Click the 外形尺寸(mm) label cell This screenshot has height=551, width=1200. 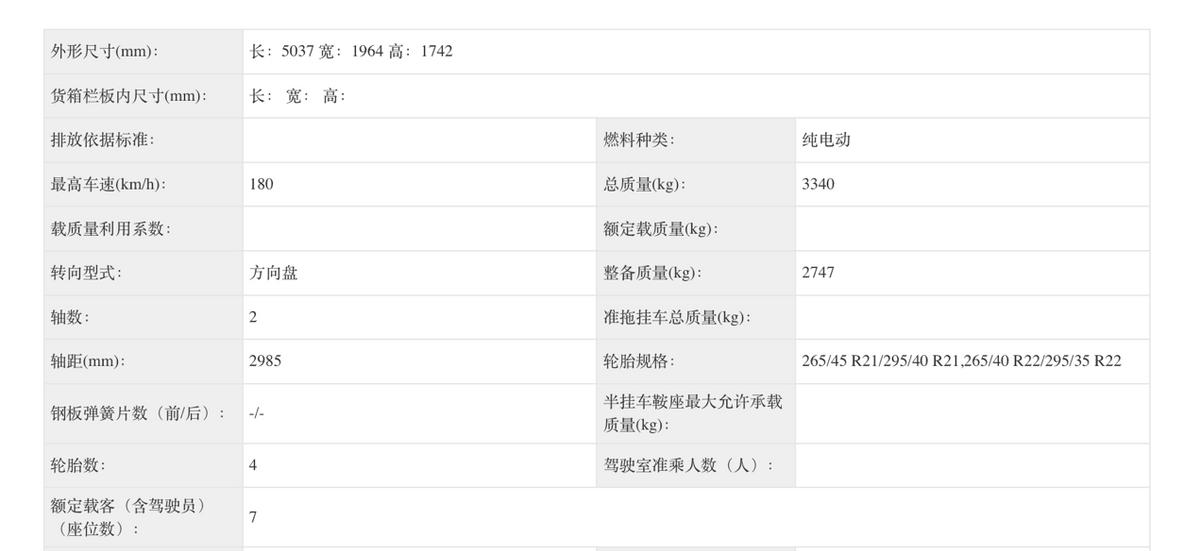pos(104,51)
